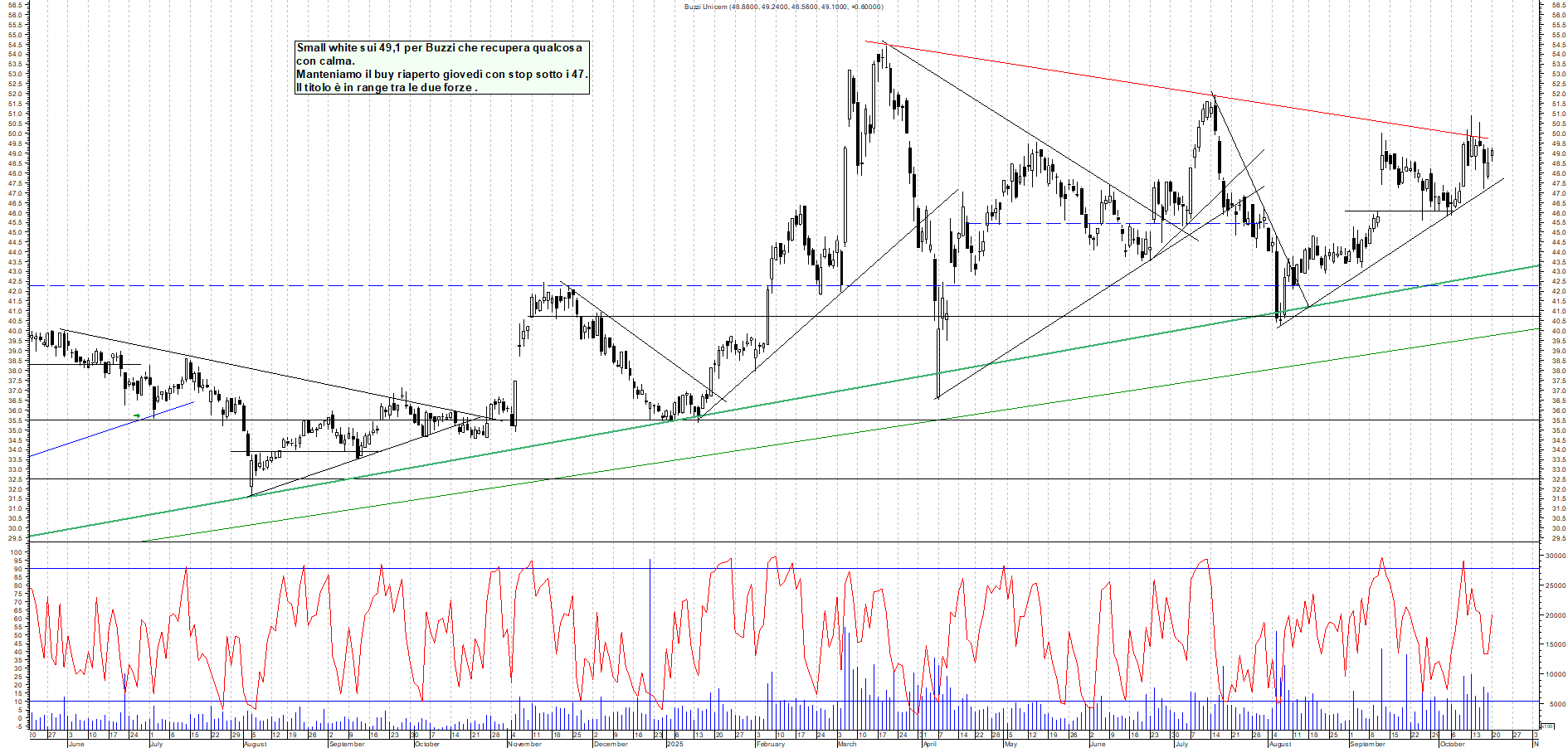Click the April label on the time axis
This screenshot has height=748, width=1568.
click(930, 744)
